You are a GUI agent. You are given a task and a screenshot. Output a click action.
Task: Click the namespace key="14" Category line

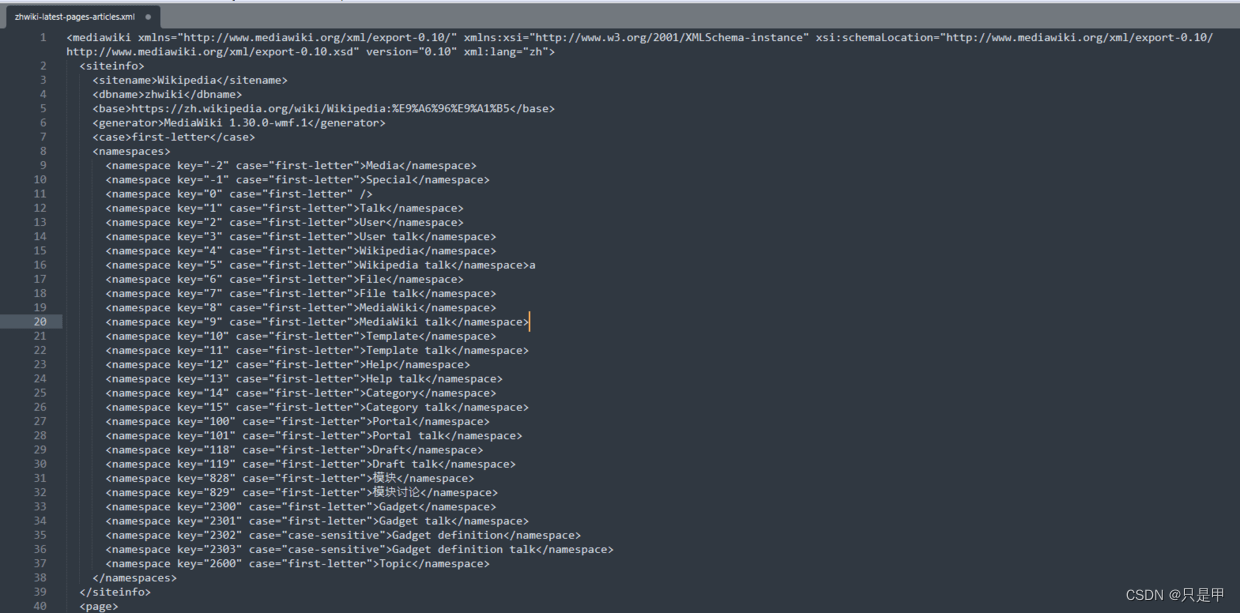pos(300,393)
